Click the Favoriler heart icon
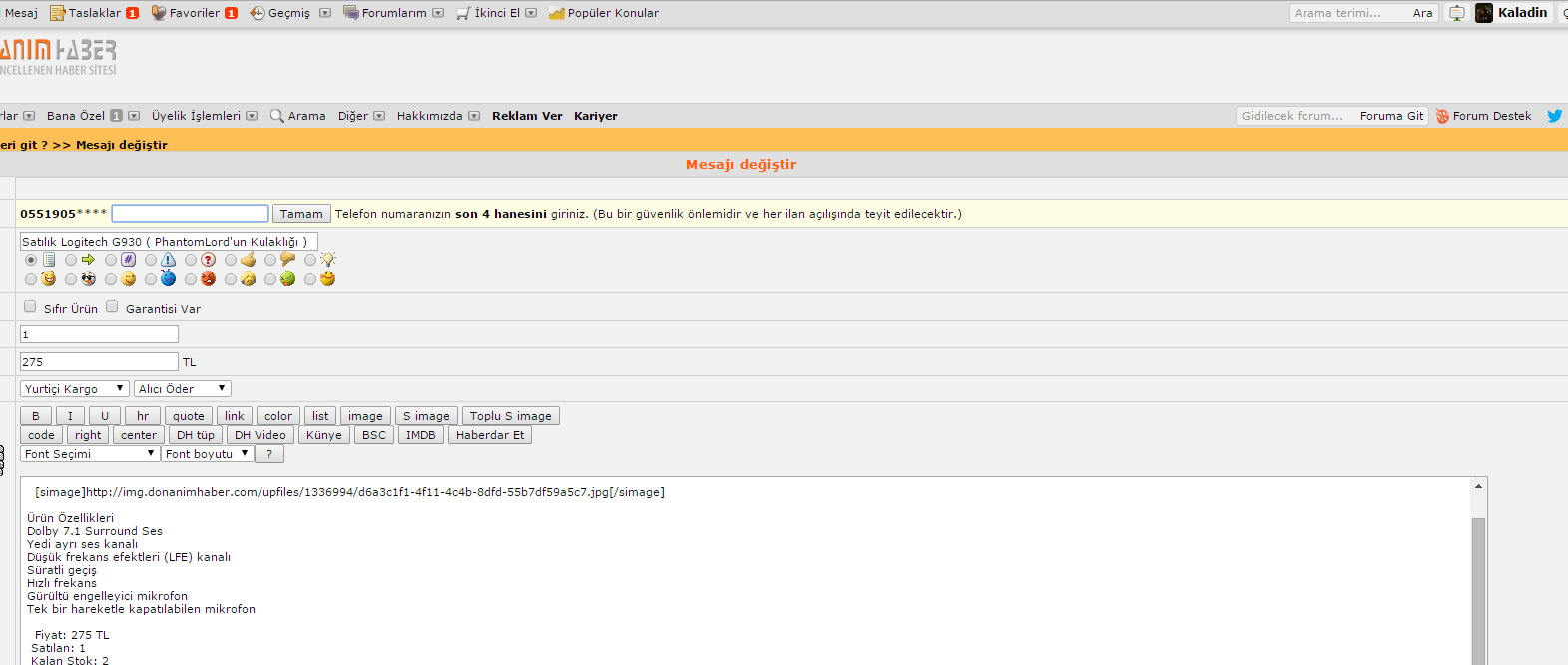 (x=159, y=13)
